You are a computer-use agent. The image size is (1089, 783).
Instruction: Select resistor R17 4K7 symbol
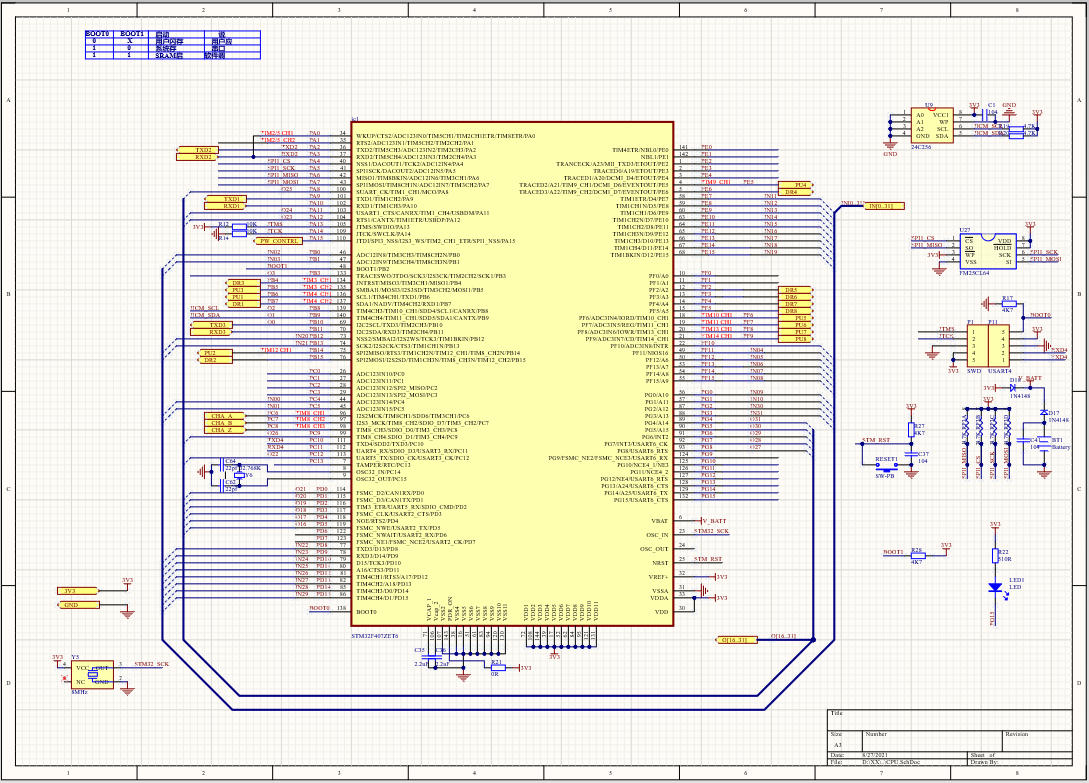[1008, 304]
